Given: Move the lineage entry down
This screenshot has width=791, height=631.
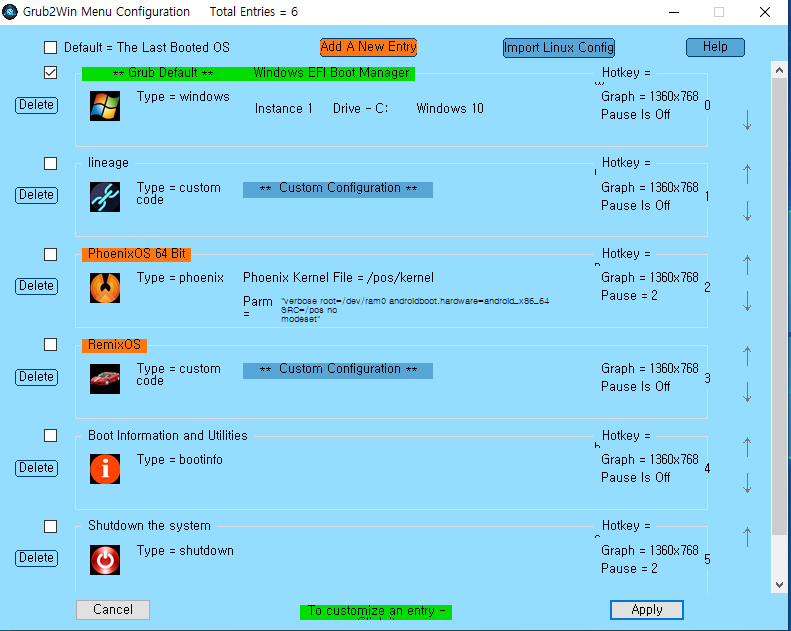Looking at the screenshot, I should 747,211.
